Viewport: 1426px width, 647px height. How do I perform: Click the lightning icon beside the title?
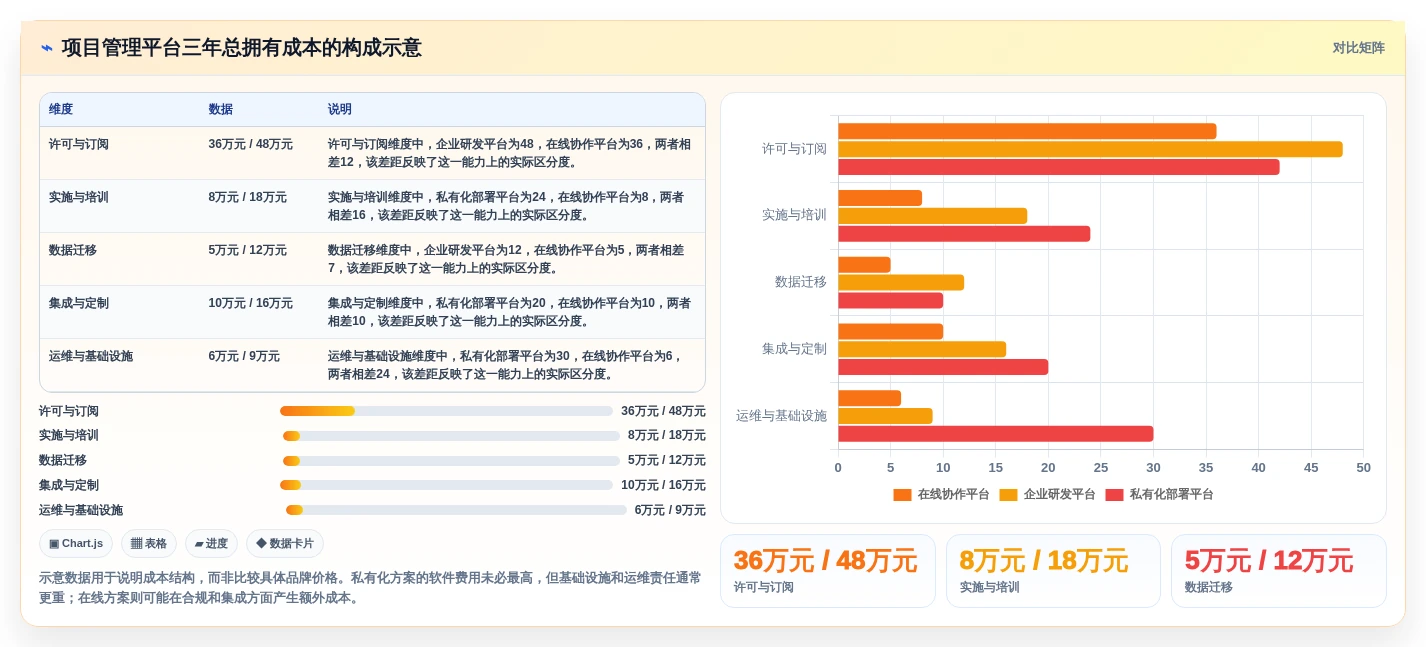(x=47, y=48)
